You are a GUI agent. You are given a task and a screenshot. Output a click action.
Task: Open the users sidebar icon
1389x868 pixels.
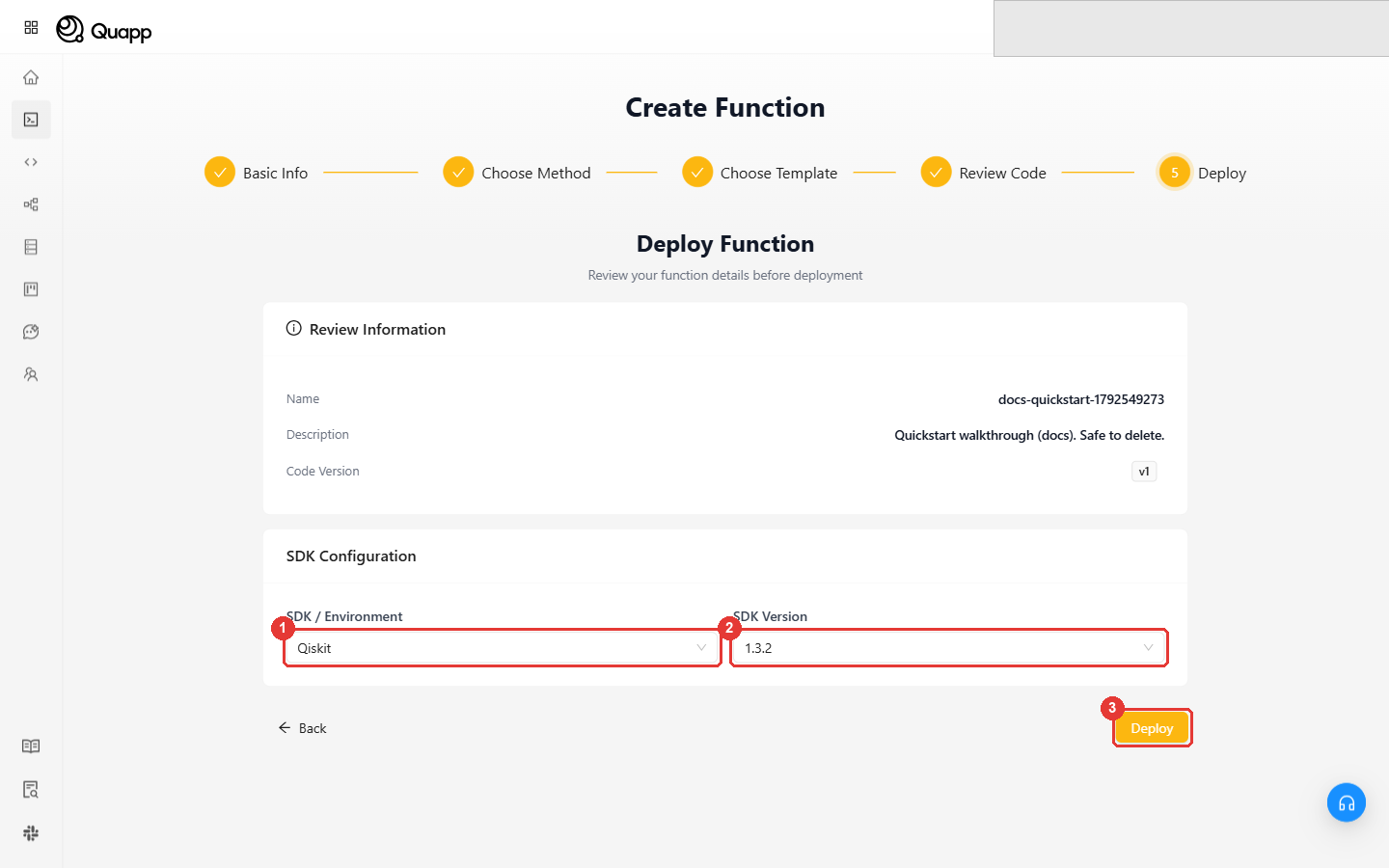pos(31,374)
